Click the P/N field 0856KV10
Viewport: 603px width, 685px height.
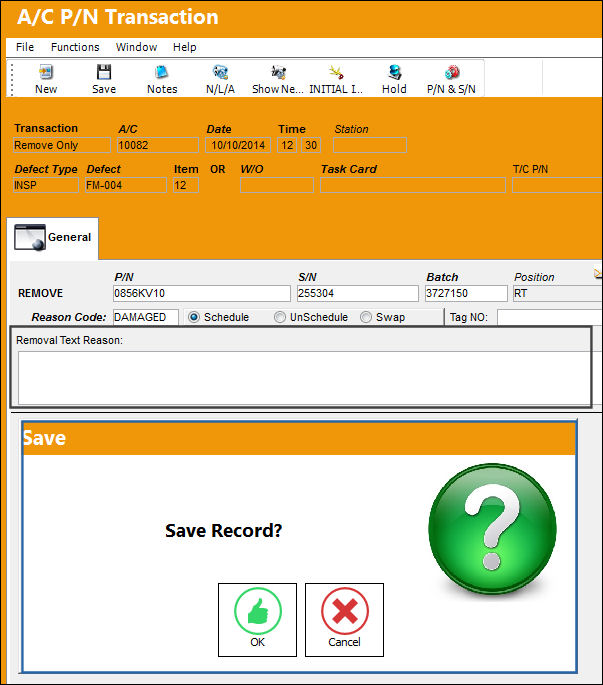tap(201, 294)
